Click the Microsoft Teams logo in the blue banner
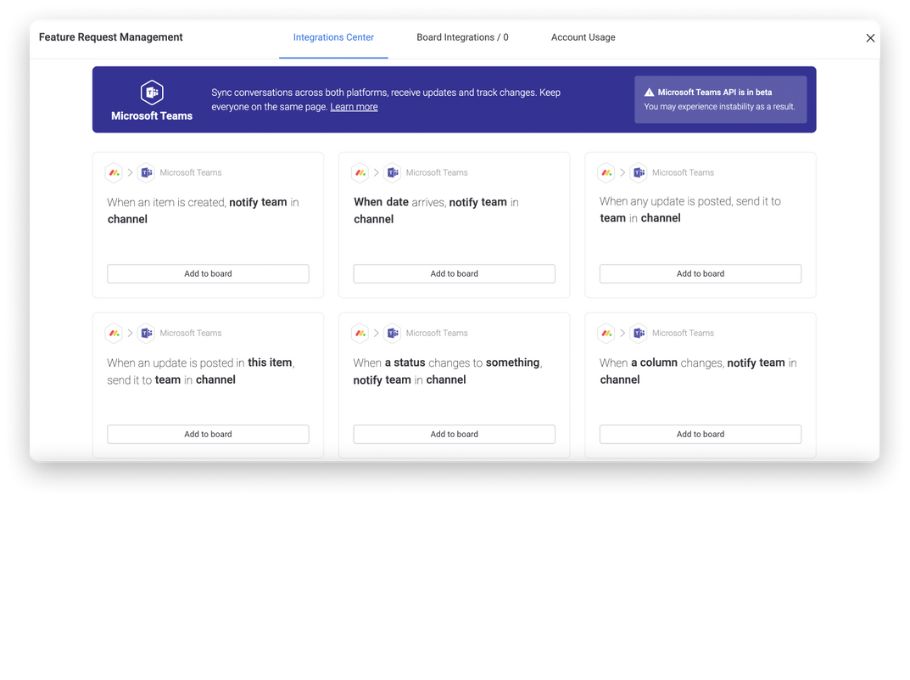910x680 pixels. tap(152, 92)
